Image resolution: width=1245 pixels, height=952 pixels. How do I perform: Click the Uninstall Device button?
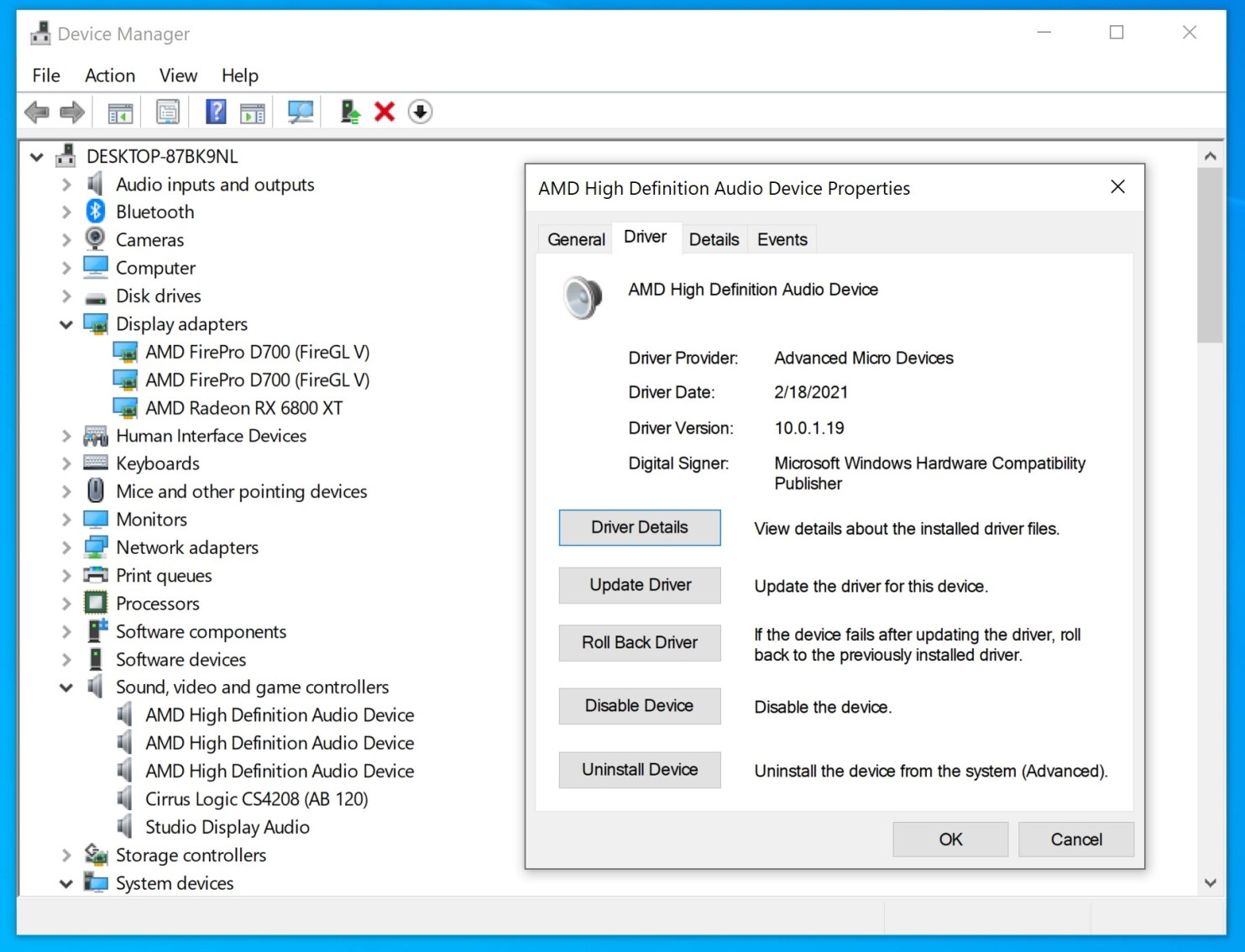pos(640,770)
